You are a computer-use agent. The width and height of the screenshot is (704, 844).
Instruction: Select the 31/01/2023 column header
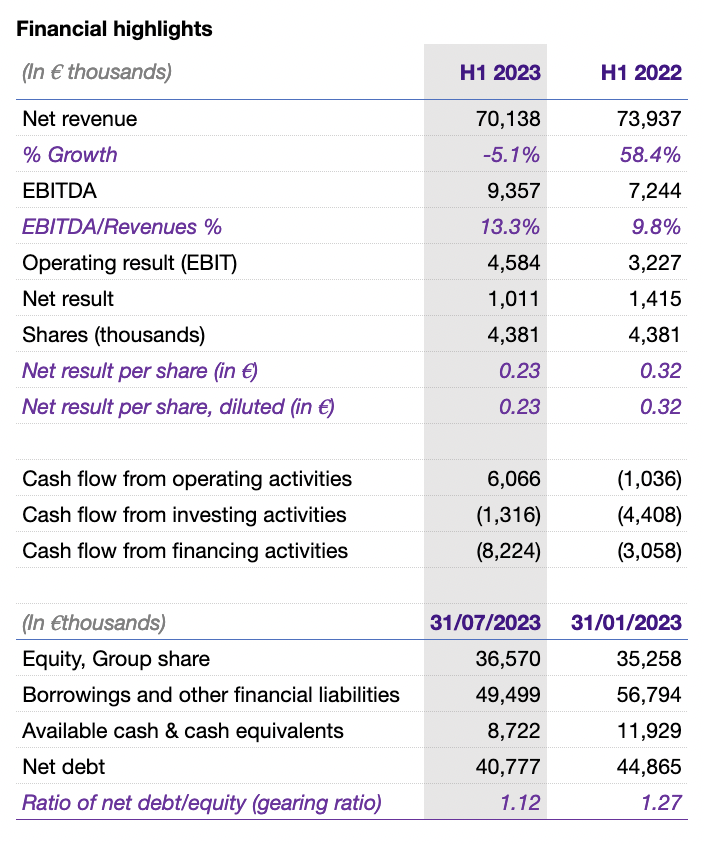pyautogui.click(x=626, y=623)
